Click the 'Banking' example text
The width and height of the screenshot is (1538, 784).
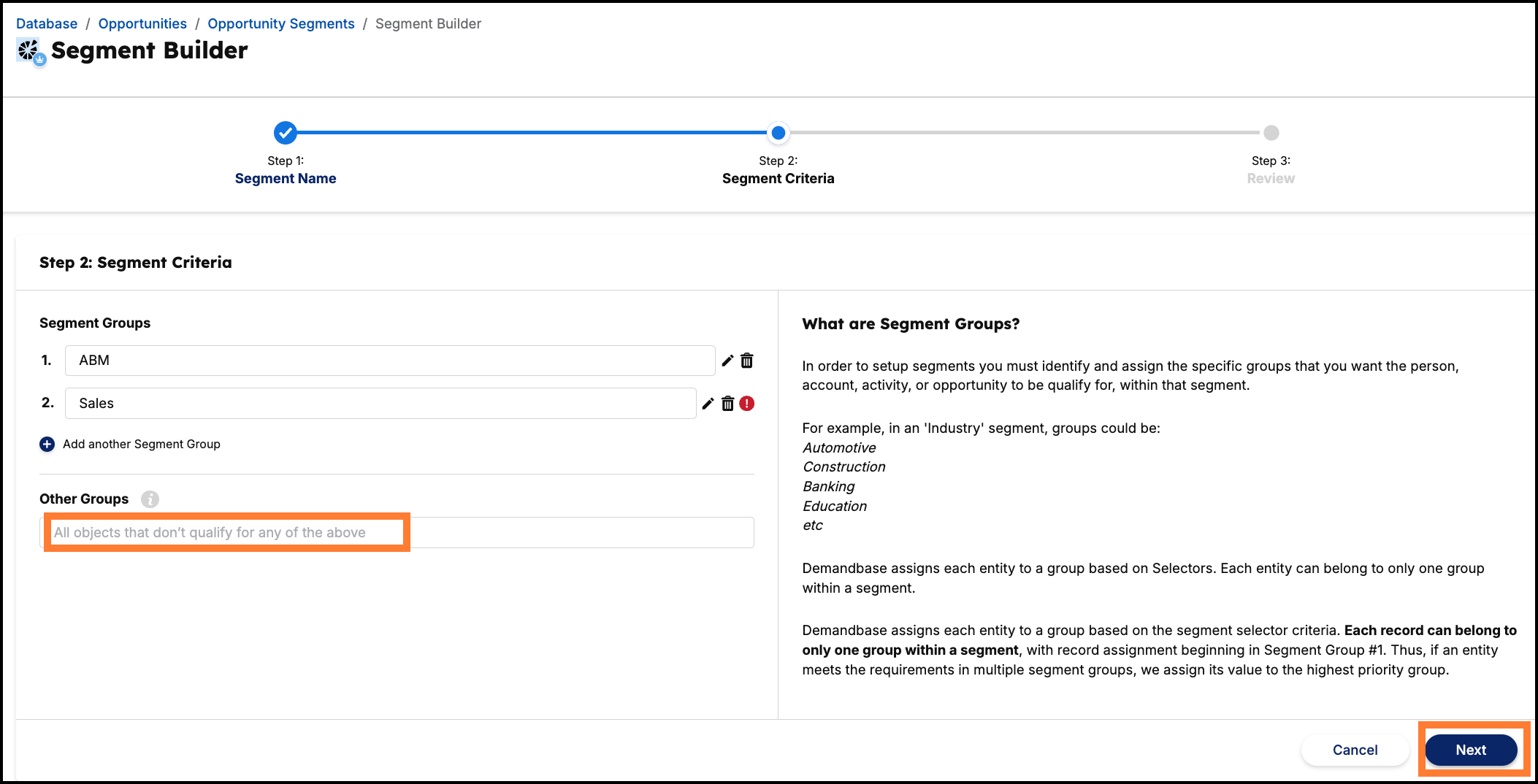(x=829, y=487)
